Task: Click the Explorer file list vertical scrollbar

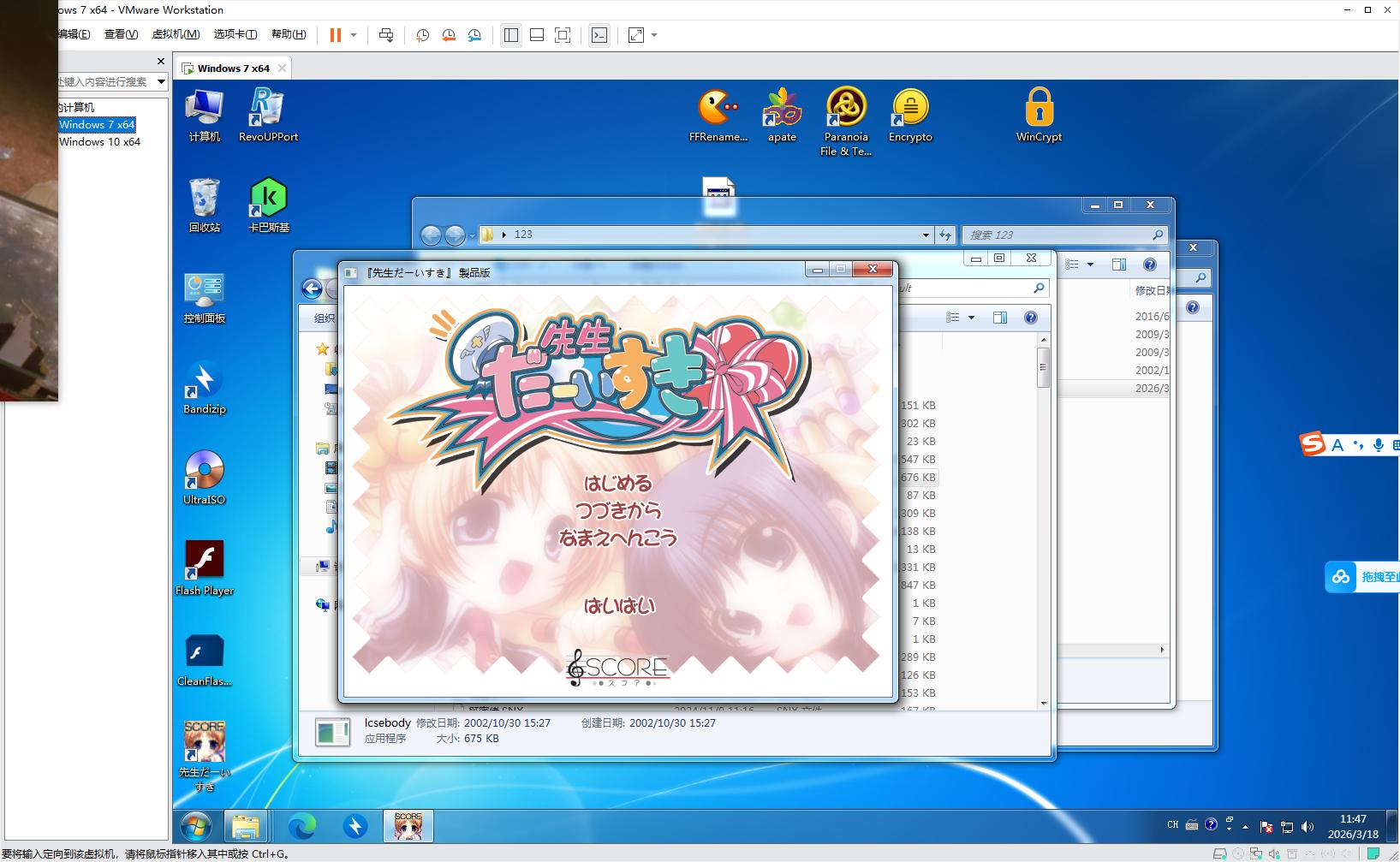Action: tap(1043, 522)
